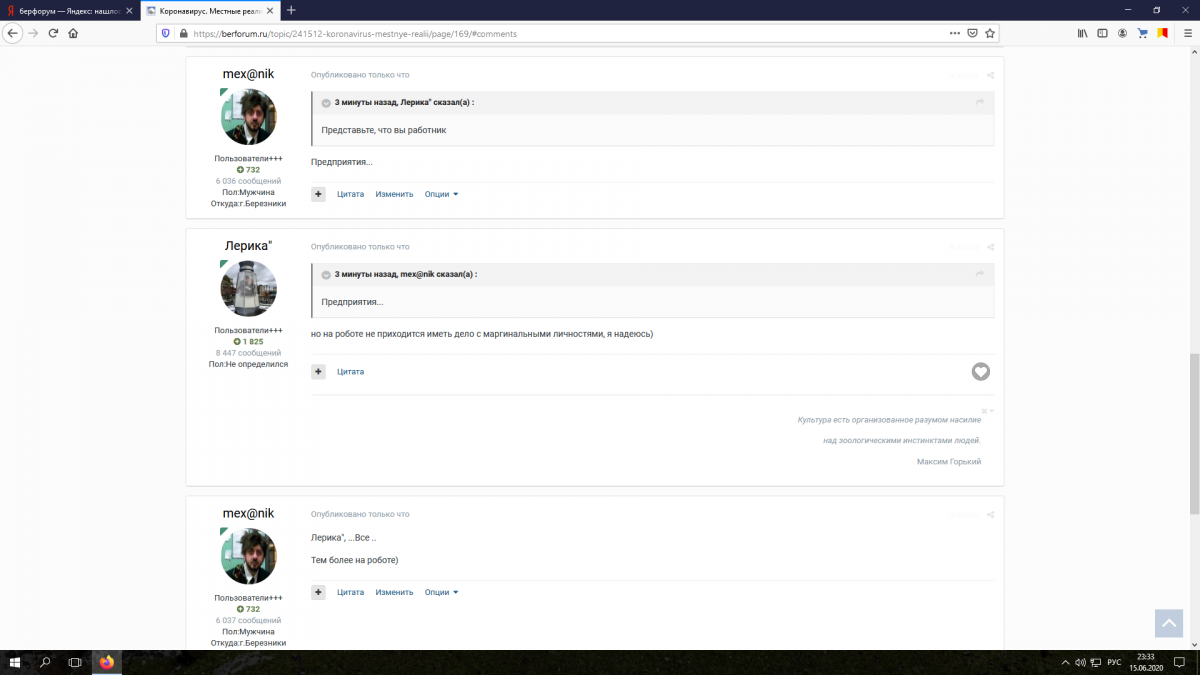Toggle multiquote plus on last mex@nik post
This screenshot has width=1200, height=675.
(x=318, y=592)
